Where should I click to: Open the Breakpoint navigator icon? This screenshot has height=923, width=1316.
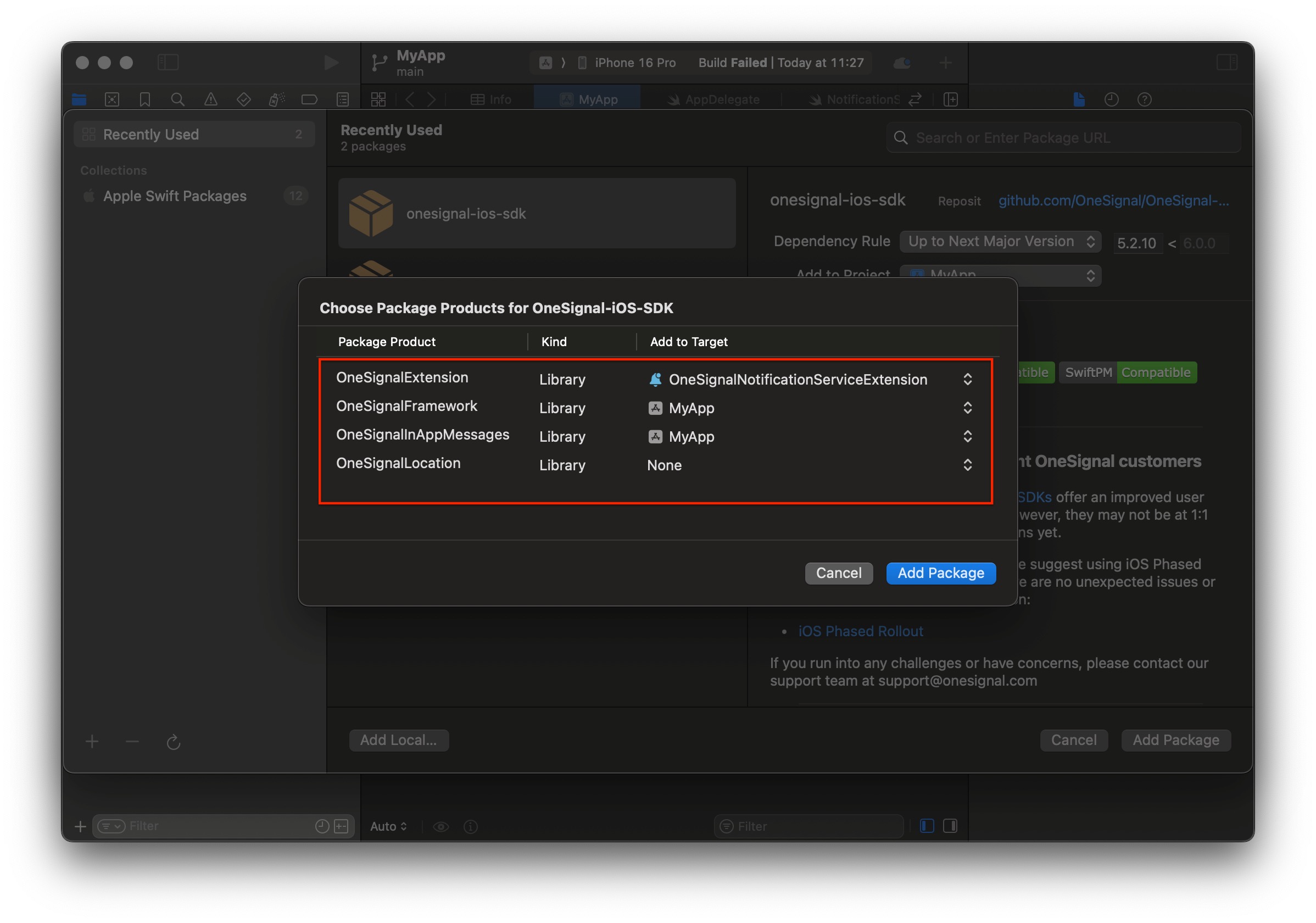310,99
